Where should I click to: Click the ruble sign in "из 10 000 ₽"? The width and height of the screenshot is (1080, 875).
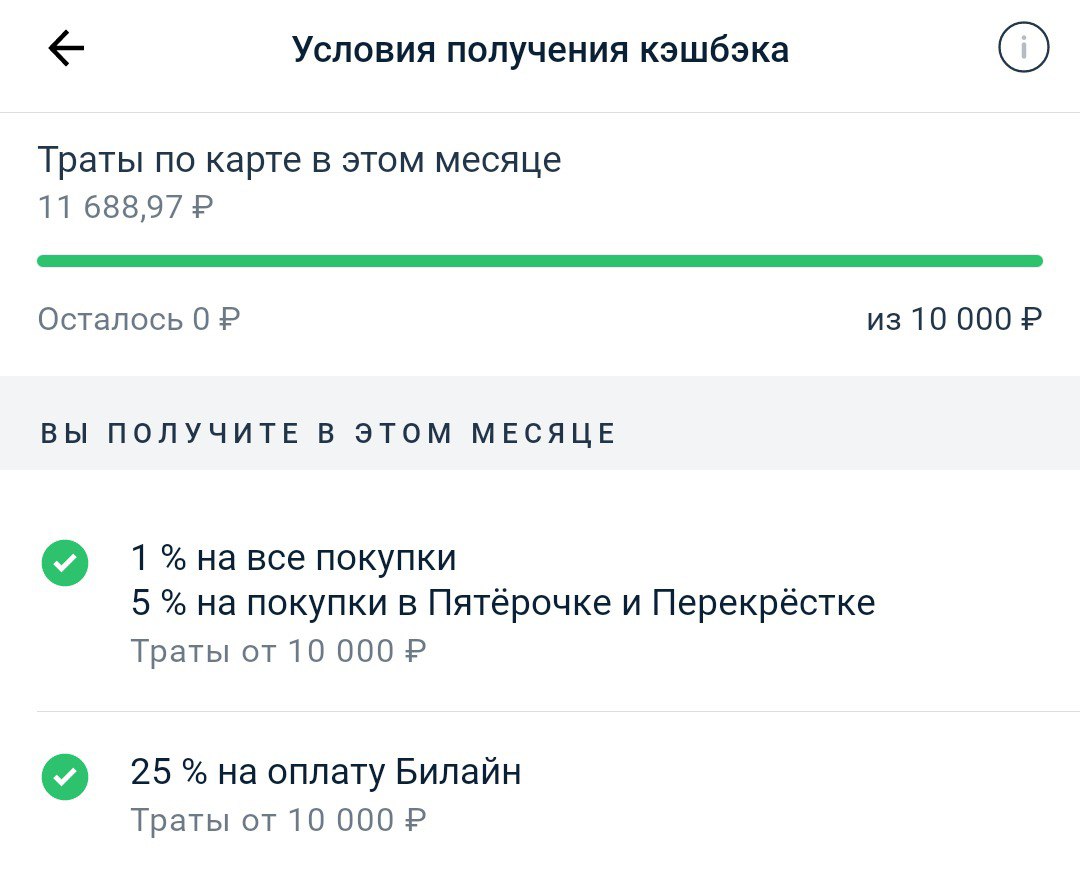(x=1031, y=319)
